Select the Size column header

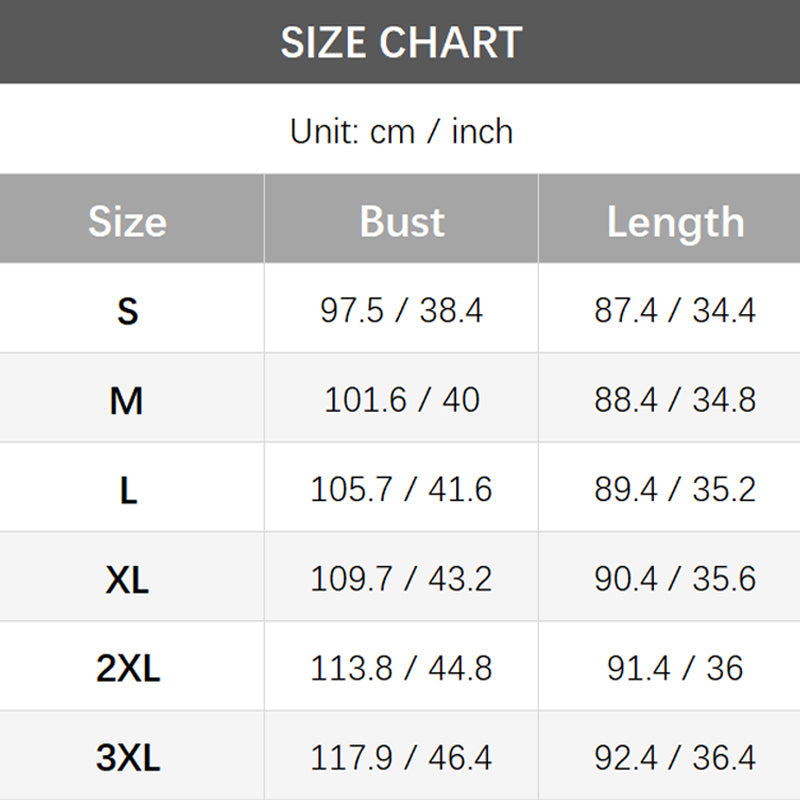click(127, 222)
